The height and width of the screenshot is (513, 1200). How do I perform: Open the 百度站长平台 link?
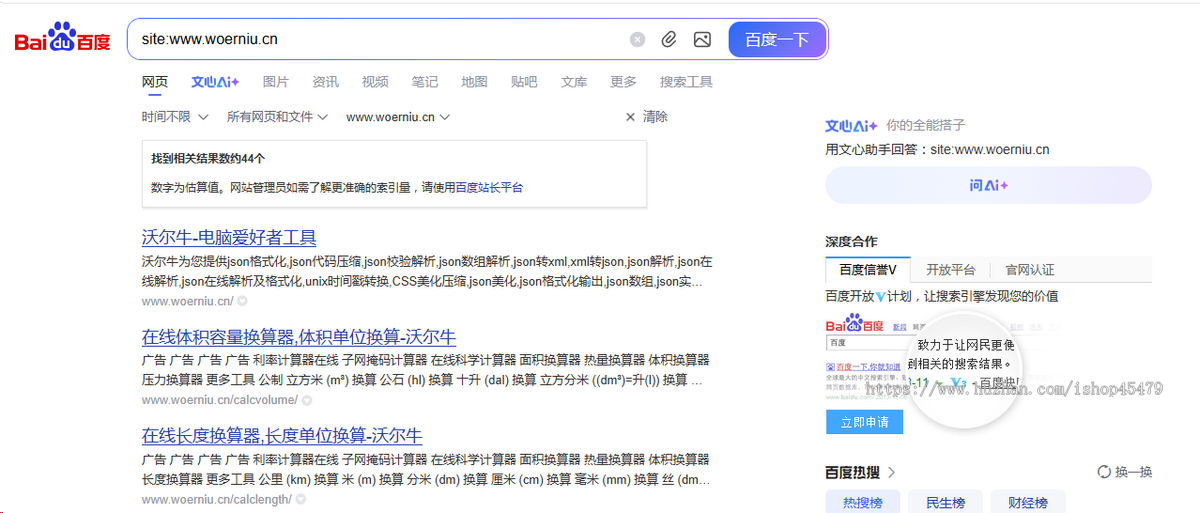489,187
